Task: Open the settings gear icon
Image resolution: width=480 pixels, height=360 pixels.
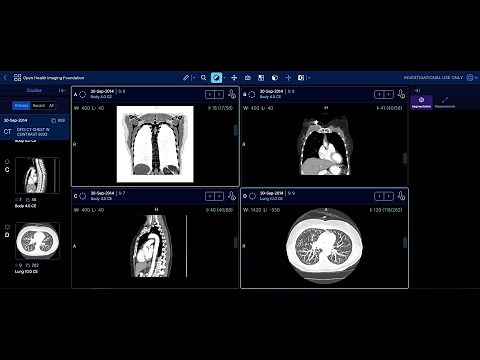Action: coord(470,77)
